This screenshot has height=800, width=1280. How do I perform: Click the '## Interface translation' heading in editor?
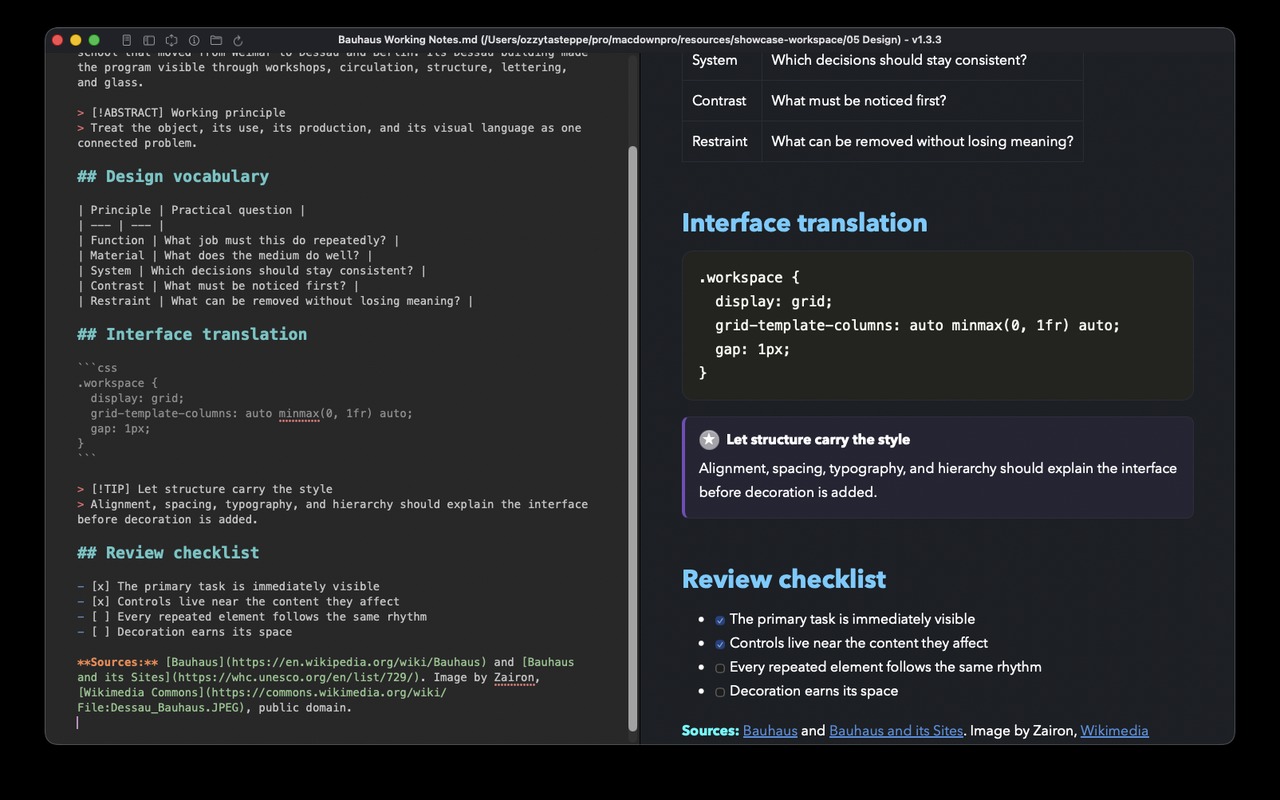pos(192,334)
